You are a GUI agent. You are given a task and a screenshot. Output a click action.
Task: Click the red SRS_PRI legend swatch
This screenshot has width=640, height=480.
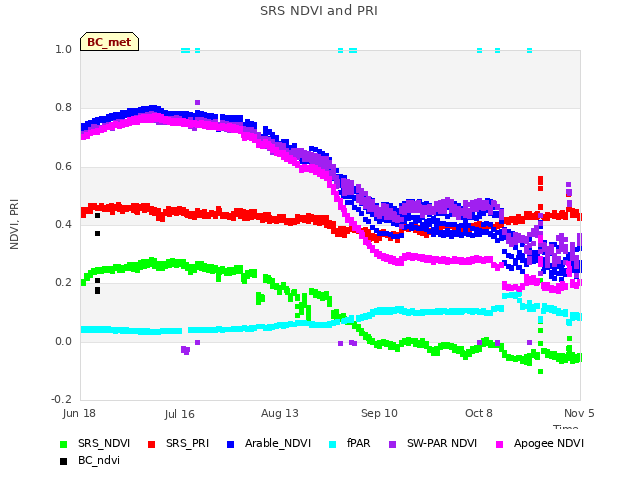point(151,444)
